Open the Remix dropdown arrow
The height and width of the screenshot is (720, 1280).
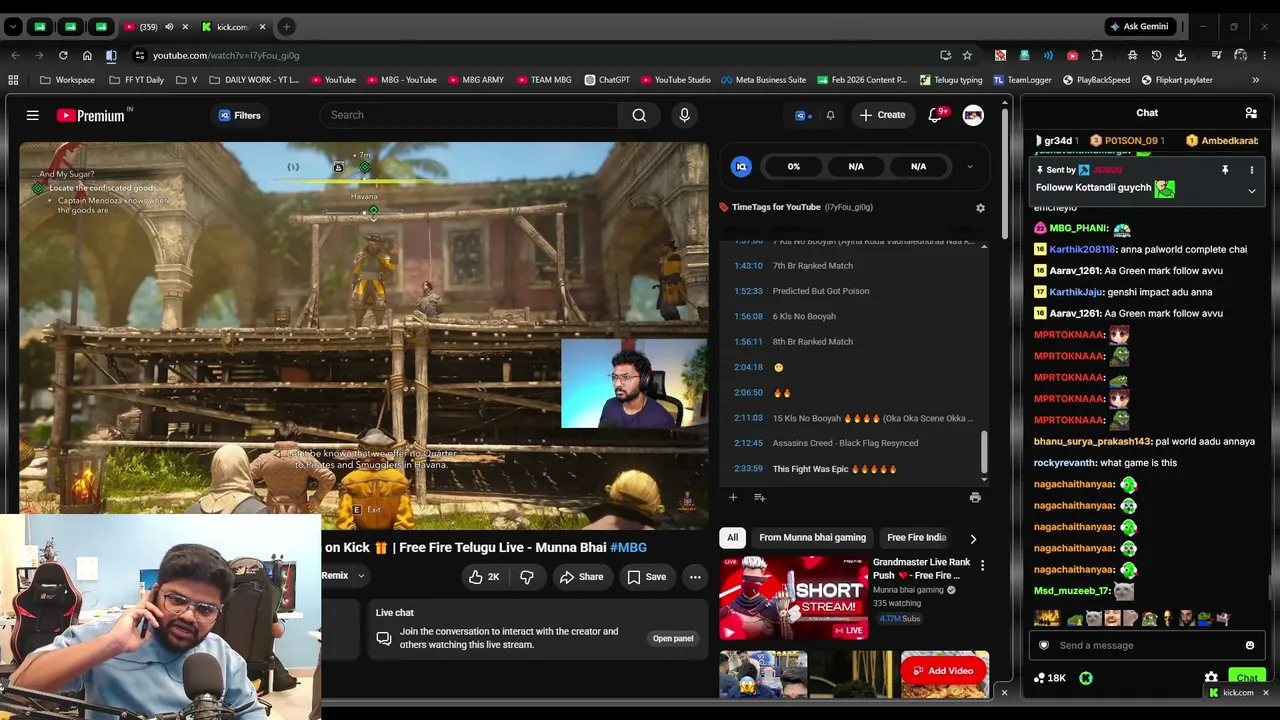(x=361, y=576)
